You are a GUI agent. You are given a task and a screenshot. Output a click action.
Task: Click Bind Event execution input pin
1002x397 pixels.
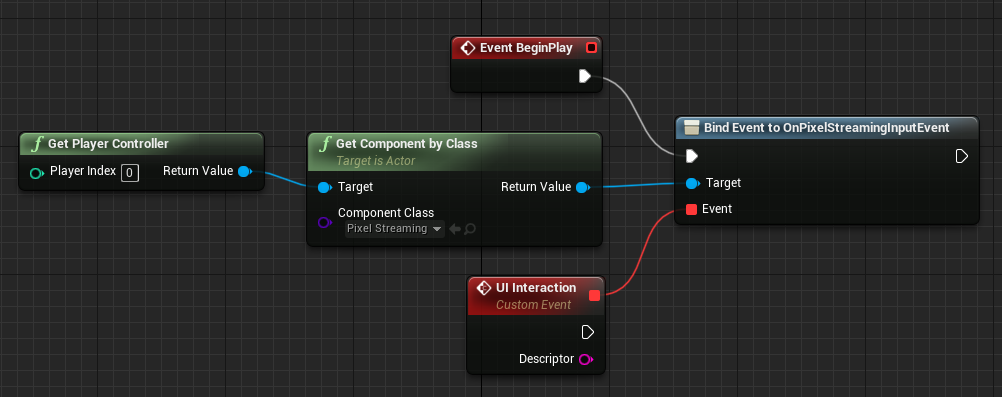(x=691, y=156)
